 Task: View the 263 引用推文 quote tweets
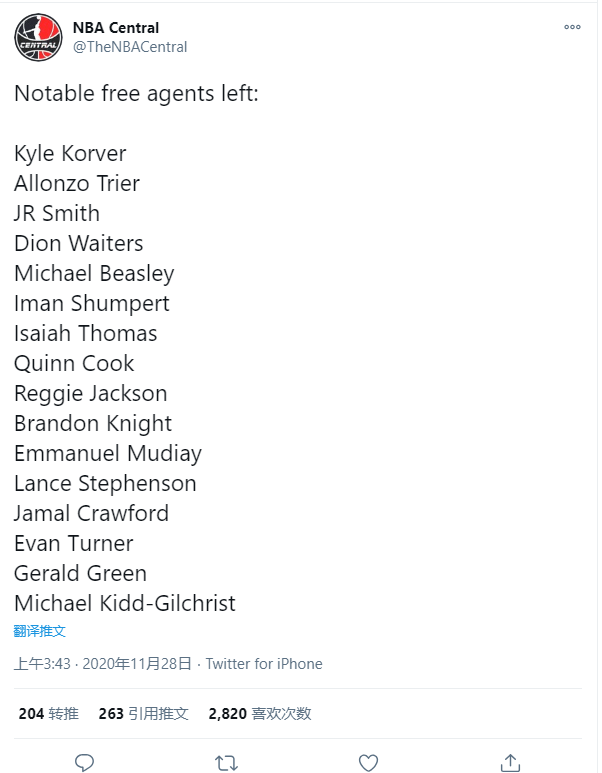pos(143,713)
